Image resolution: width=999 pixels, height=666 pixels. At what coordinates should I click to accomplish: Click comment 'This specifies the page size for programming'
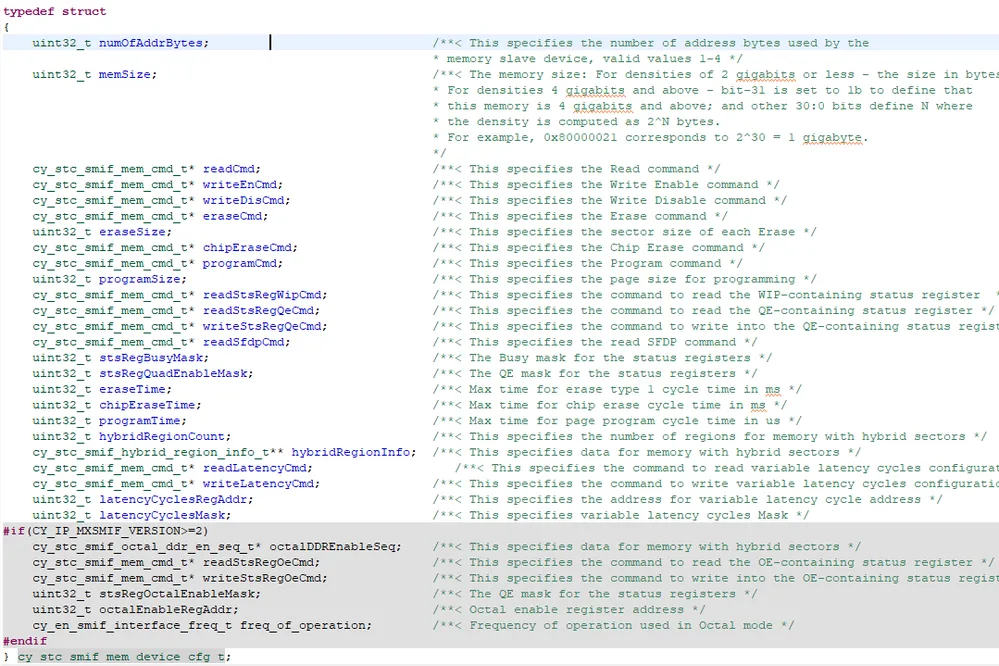[x=624, y=279]
